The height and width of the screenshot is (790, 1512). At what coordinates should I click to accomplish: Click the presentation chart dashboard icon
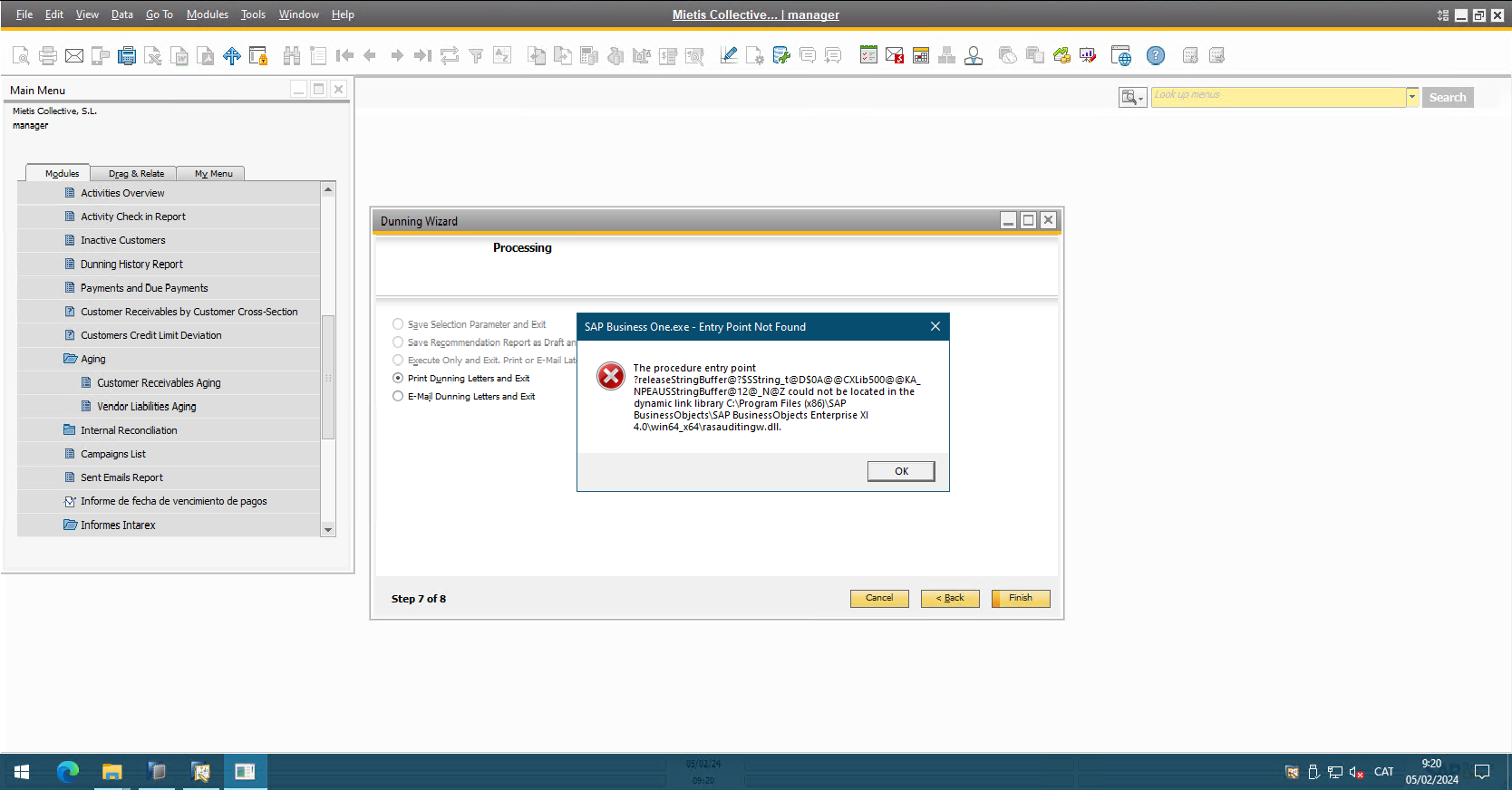[1088, 56]
